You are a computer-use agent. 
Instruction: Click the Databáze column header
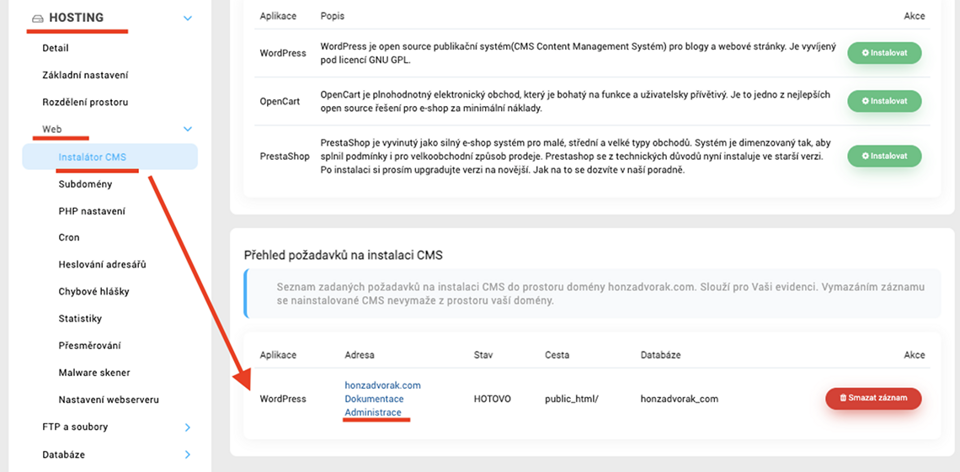point(661,355)
